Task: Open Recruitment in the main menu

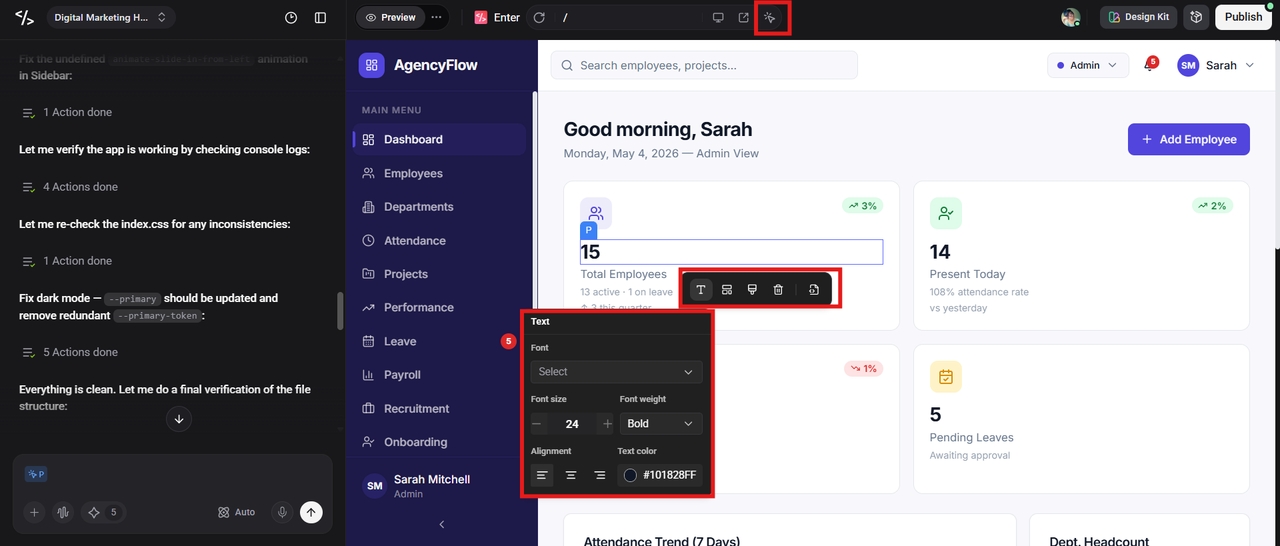Action: point(440,409)
